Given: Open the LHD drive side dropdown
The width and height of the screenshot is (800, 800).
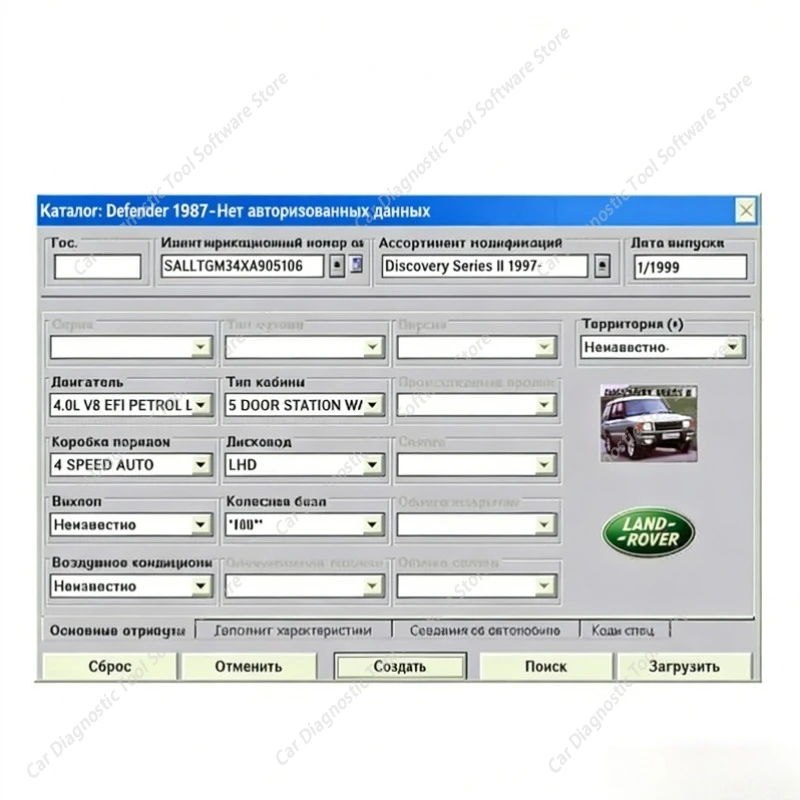Looking at the screenshot, I should (x=373, y=465).
